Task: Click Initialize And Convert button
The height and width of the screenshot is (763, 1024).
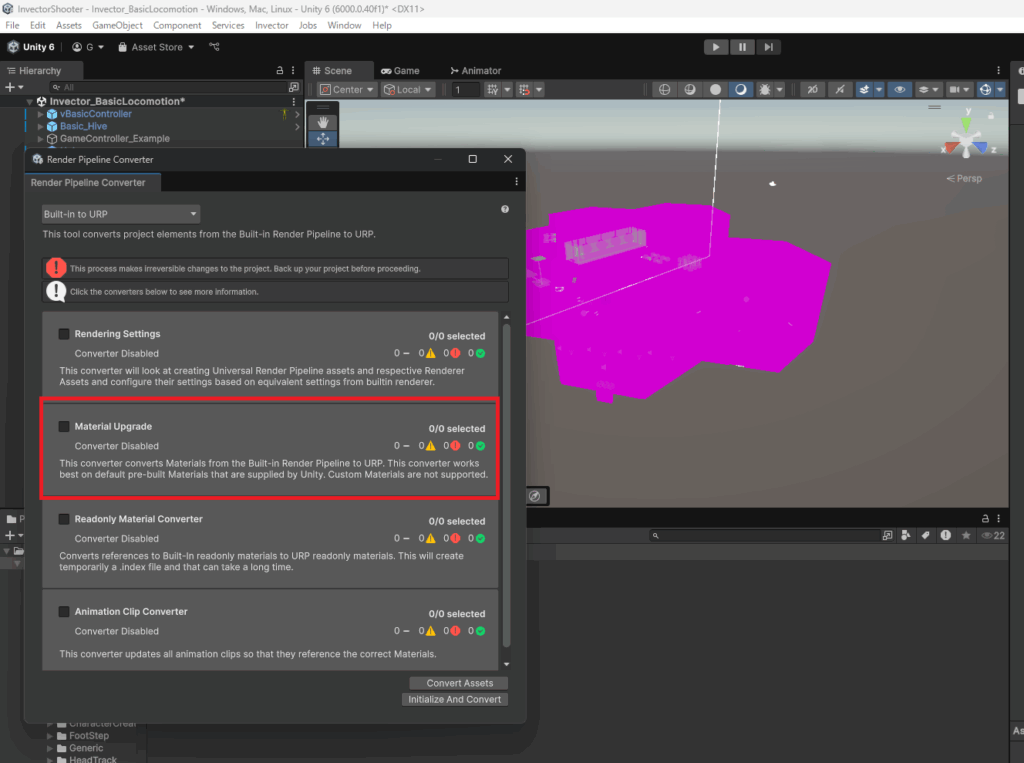Action: coord(455,699)
